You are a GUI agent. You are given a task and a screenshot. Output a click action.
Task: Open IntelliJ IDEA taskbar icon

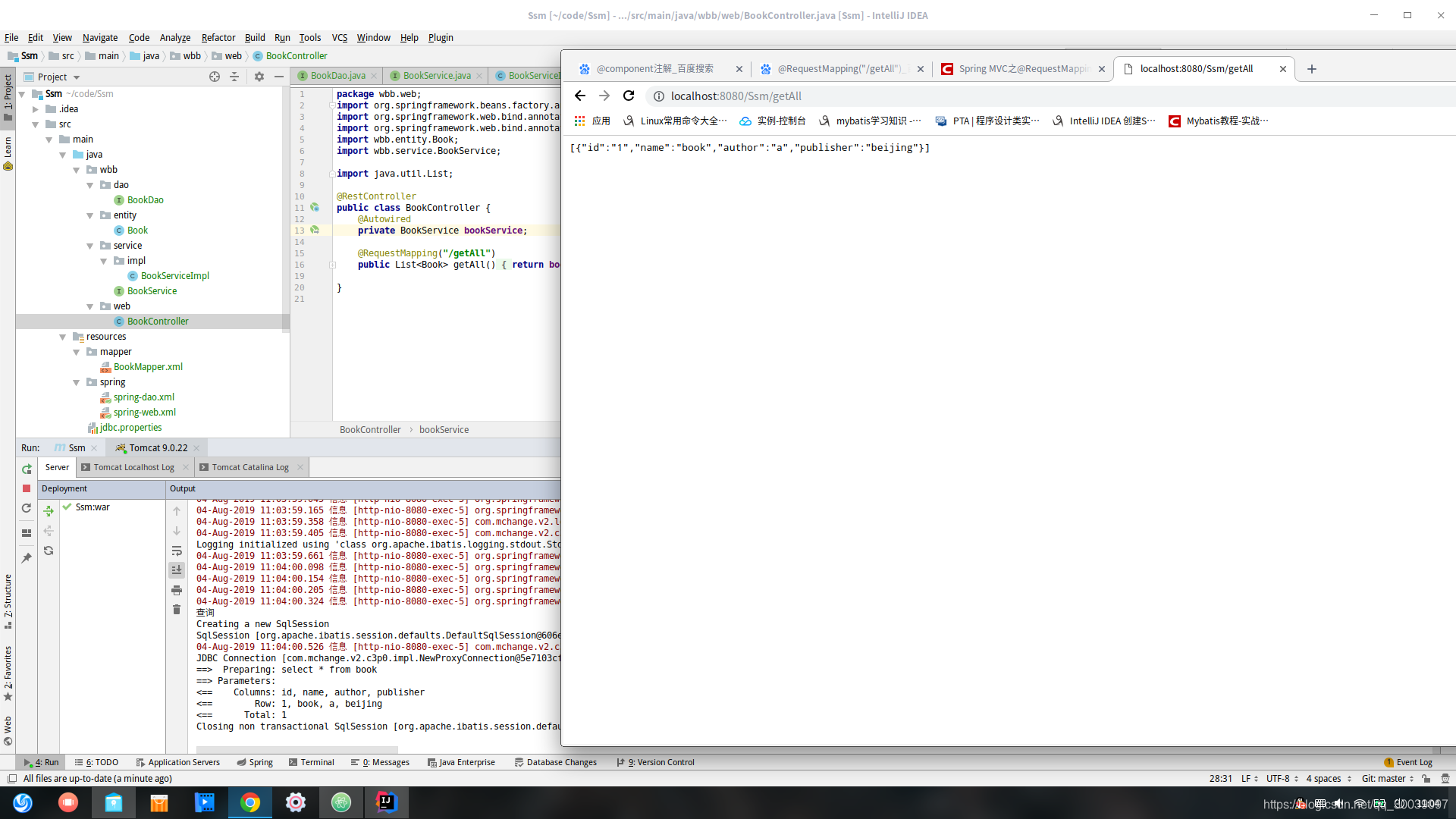click(x=387, y=802)
